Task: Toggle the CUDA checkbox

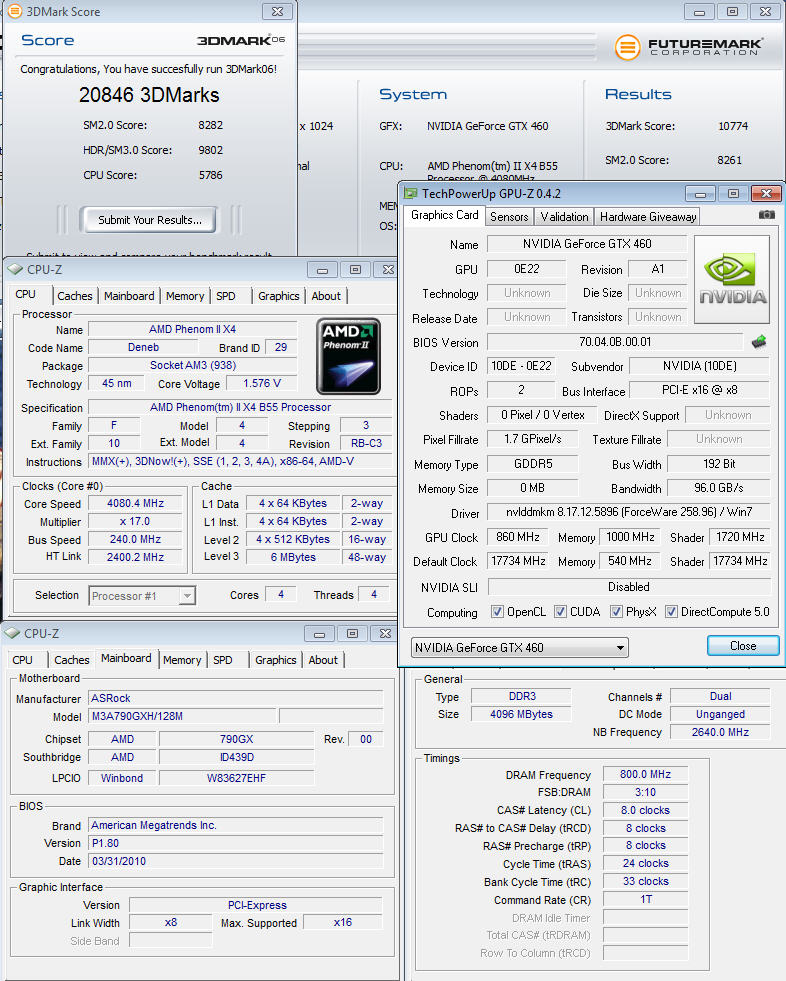Action: pyautogui.click(x=560, y=612)
